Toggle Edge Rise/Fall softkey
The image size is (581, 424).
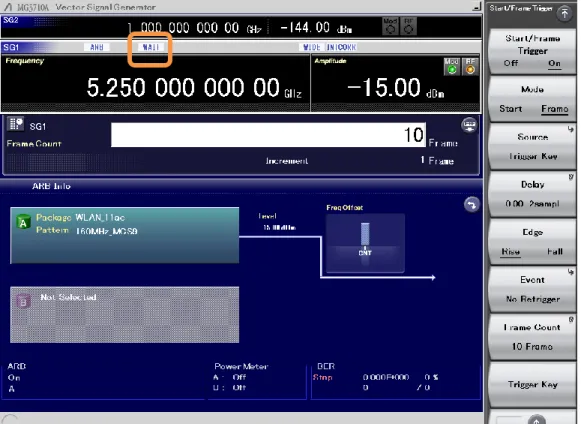pyautogui.click(x=532, y=242)
